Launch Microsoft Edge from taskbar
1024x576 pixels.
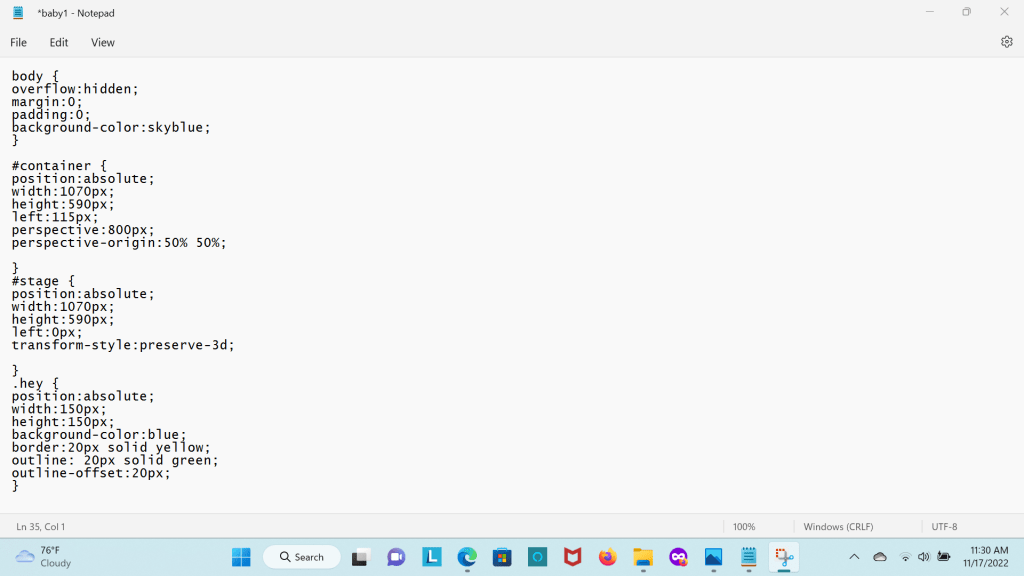pos(467,557)
